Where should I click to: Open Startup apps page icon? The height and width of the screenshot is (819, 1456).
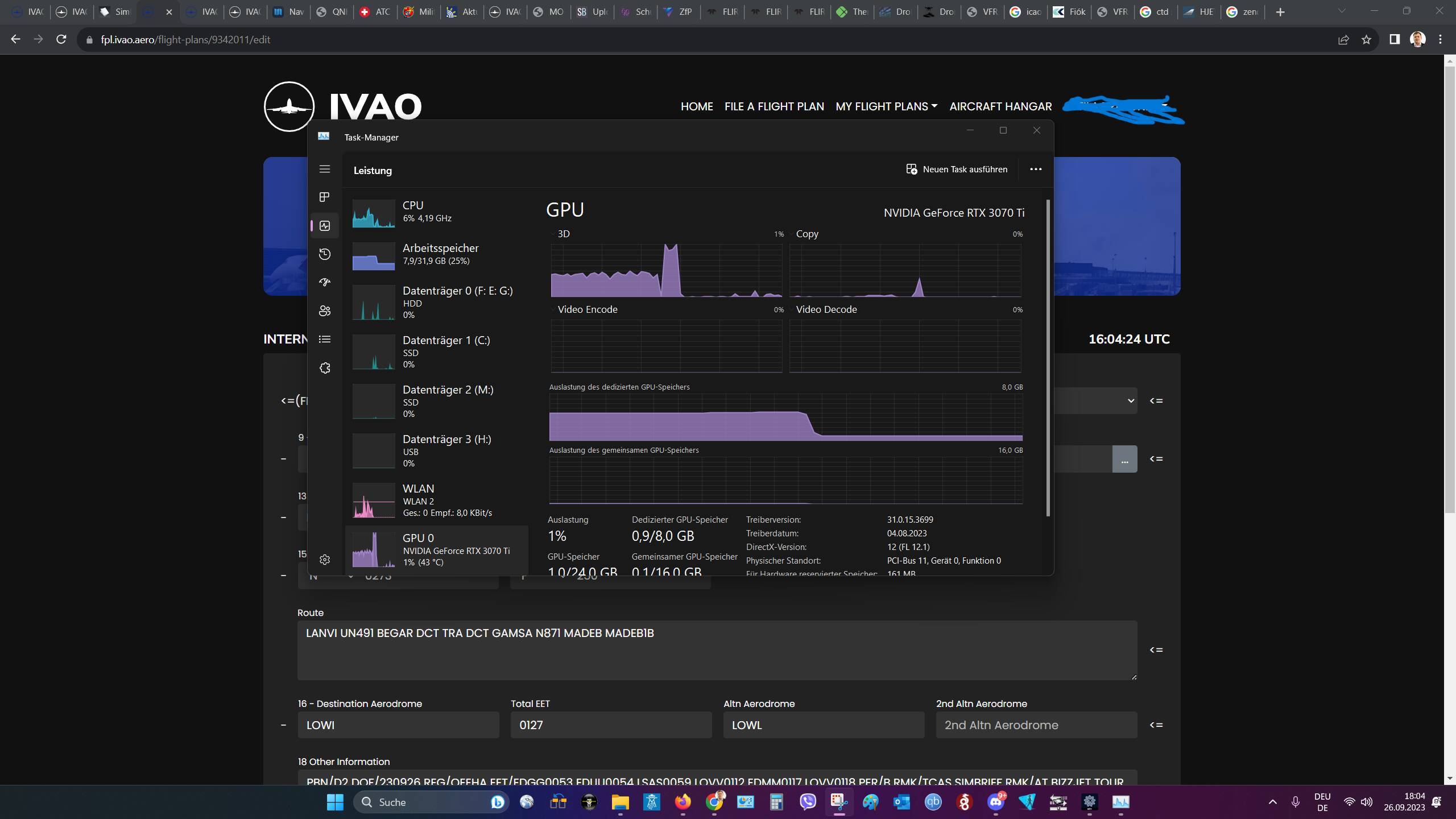pos(325,282)
